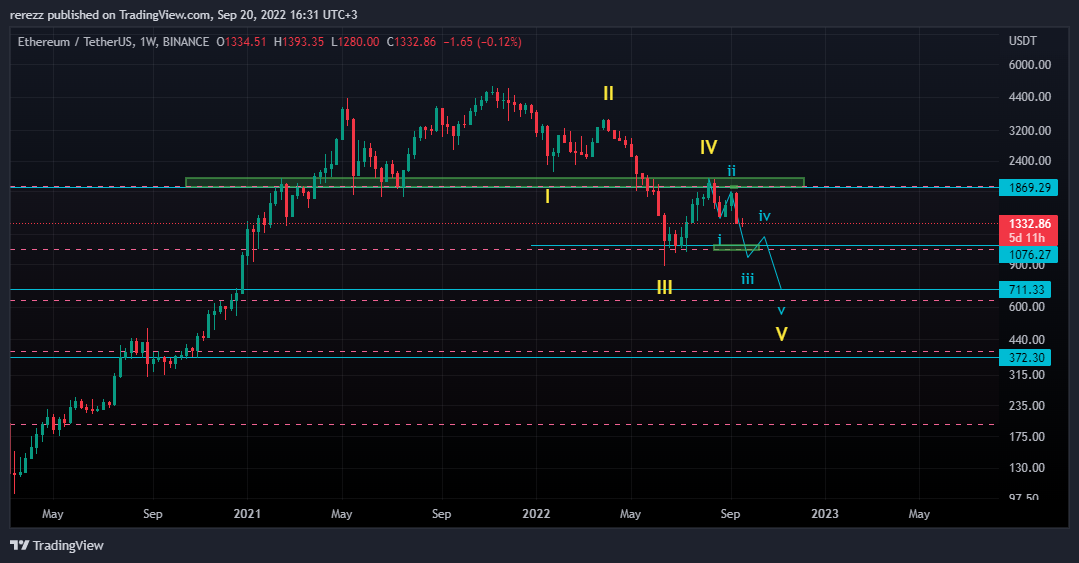1079x563 pixels.
Task: Select the 711.33 horizontal line price tag
Action: point(1025,290)
